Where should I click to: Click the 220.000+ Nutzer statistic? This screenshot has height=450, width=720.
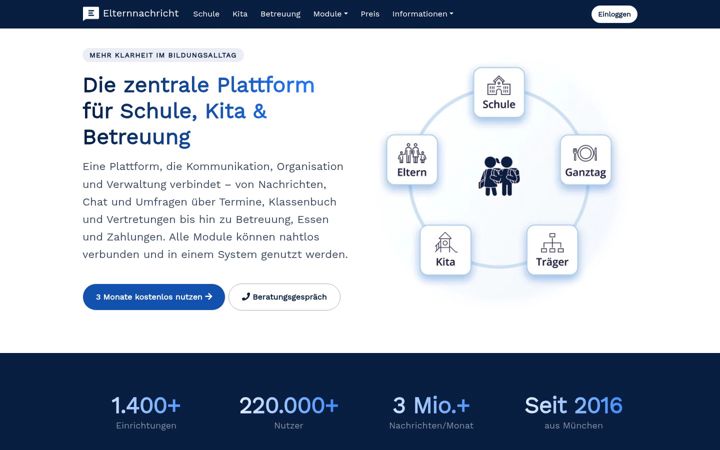pyautogui.click(x=288, y=413)
